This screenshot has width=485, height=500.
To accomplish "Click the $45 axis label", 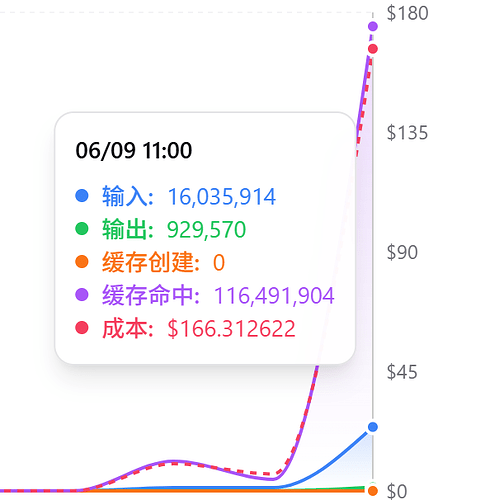I will pyautogui.click(x=402, y=372).
